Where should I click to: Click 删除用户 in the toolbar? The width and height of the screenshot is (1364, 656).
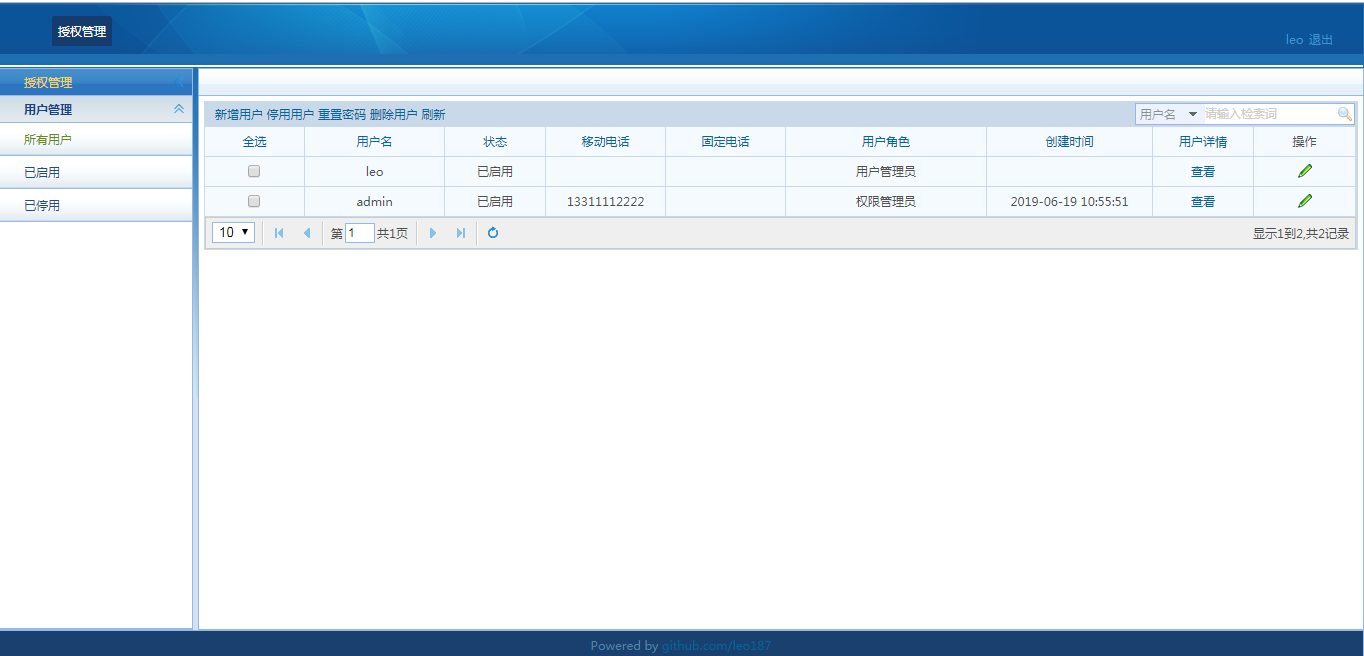(x=393, y=115)
